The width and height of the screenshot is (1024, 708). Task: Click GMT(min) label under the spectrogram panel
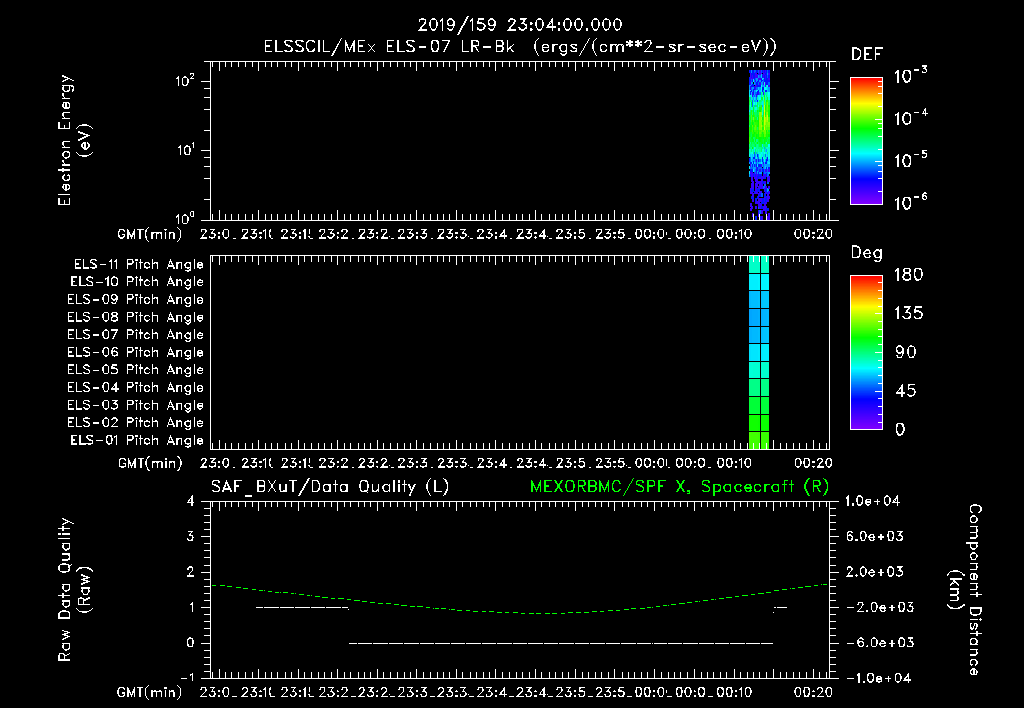150,234
